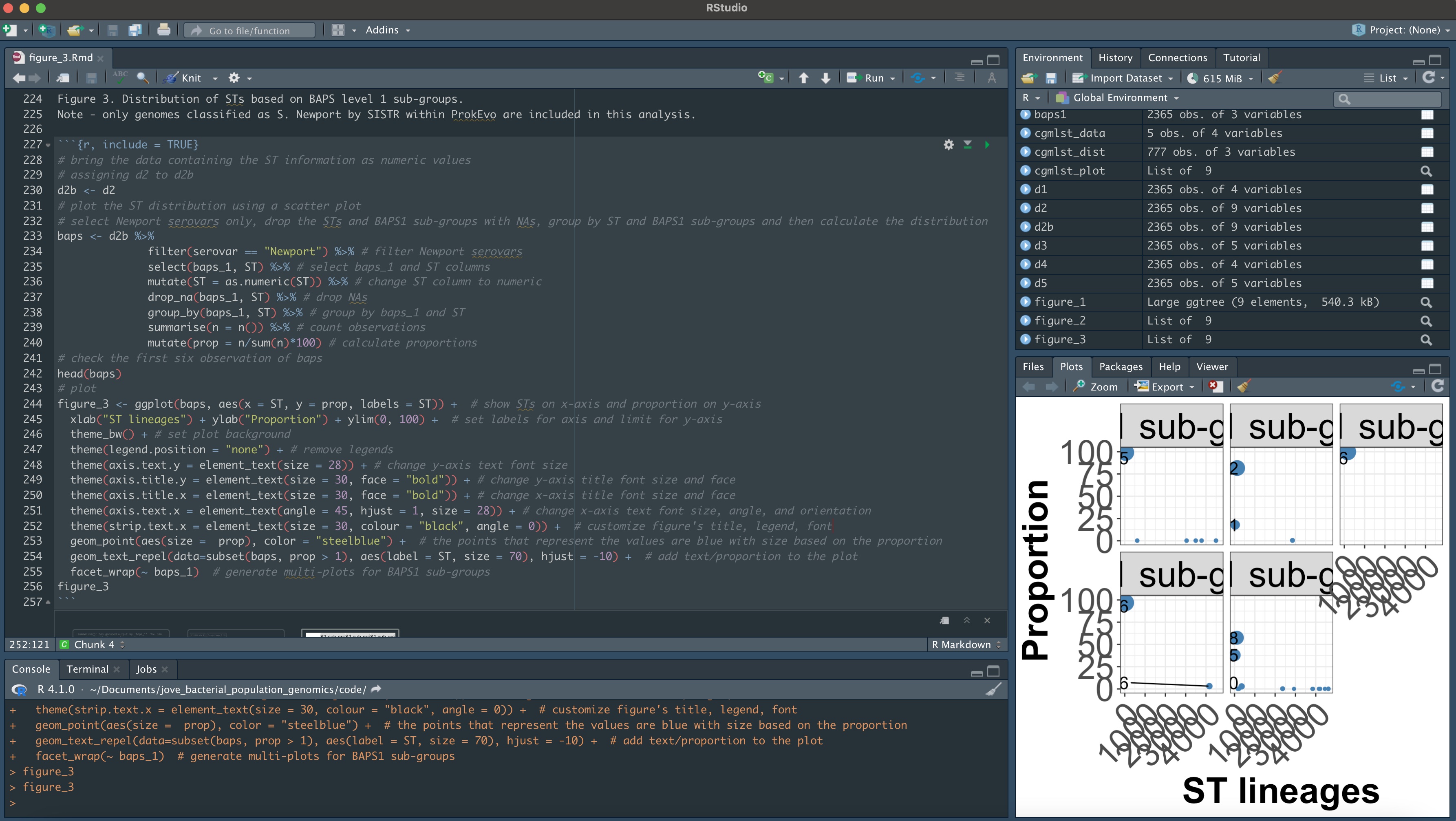The height and width of the screenshot is (821, 1456).
Task: Run current chunk with green play arrow
Action: pos(987,145)
